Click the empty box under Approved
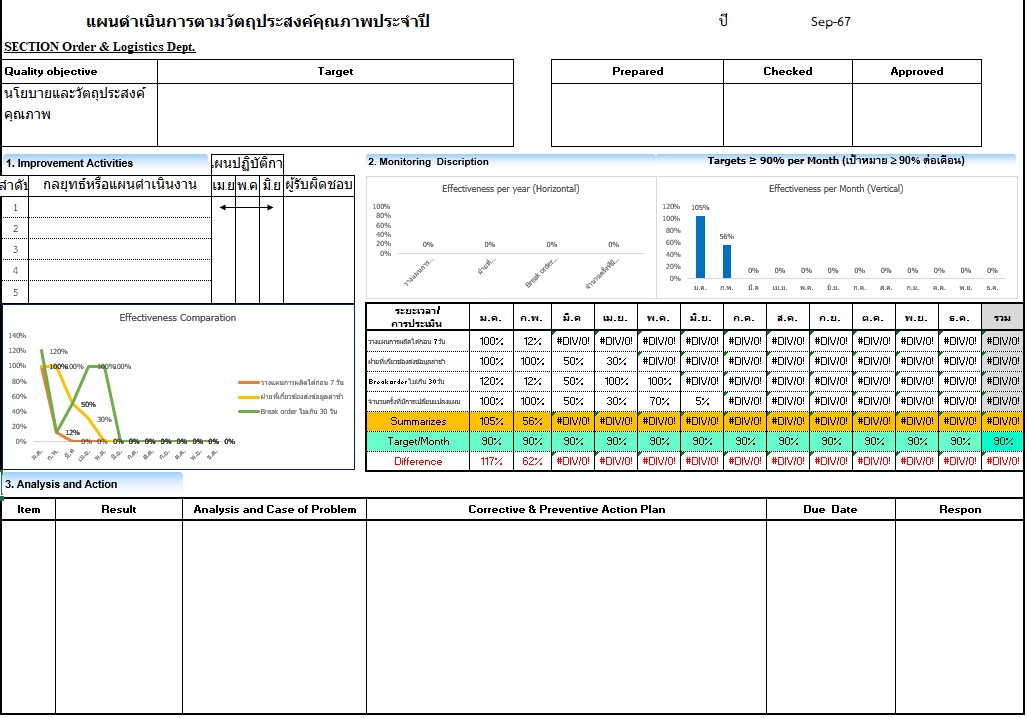 (916, 115)
